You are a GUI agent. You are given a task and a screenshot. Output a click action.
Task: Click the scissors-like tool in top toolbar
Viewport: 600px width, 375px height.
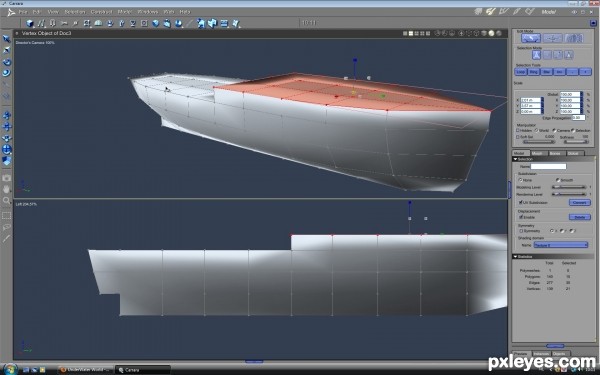point(64,23)
